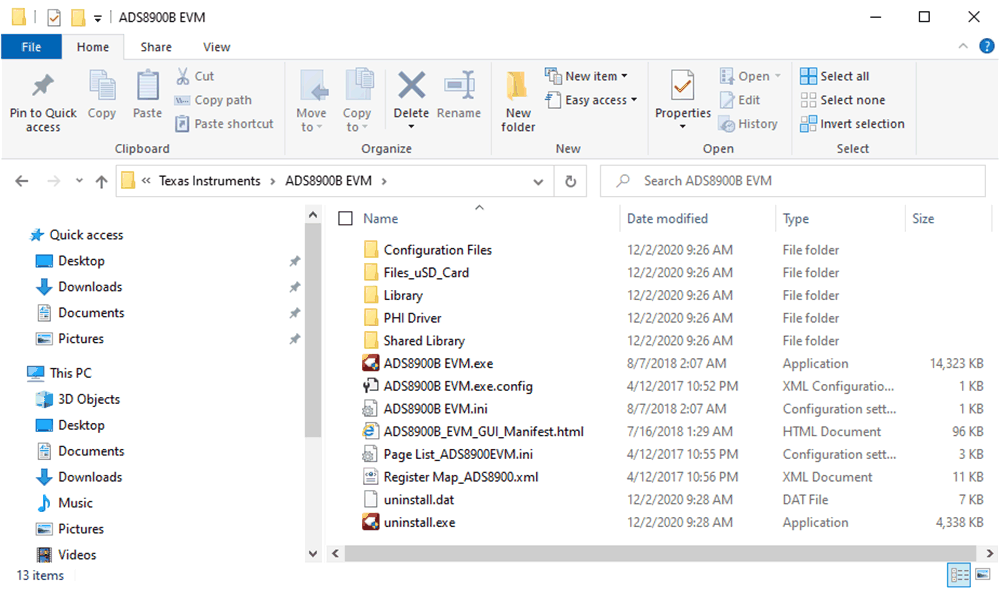
Task: Open the File menu
Action: point(31,46)
